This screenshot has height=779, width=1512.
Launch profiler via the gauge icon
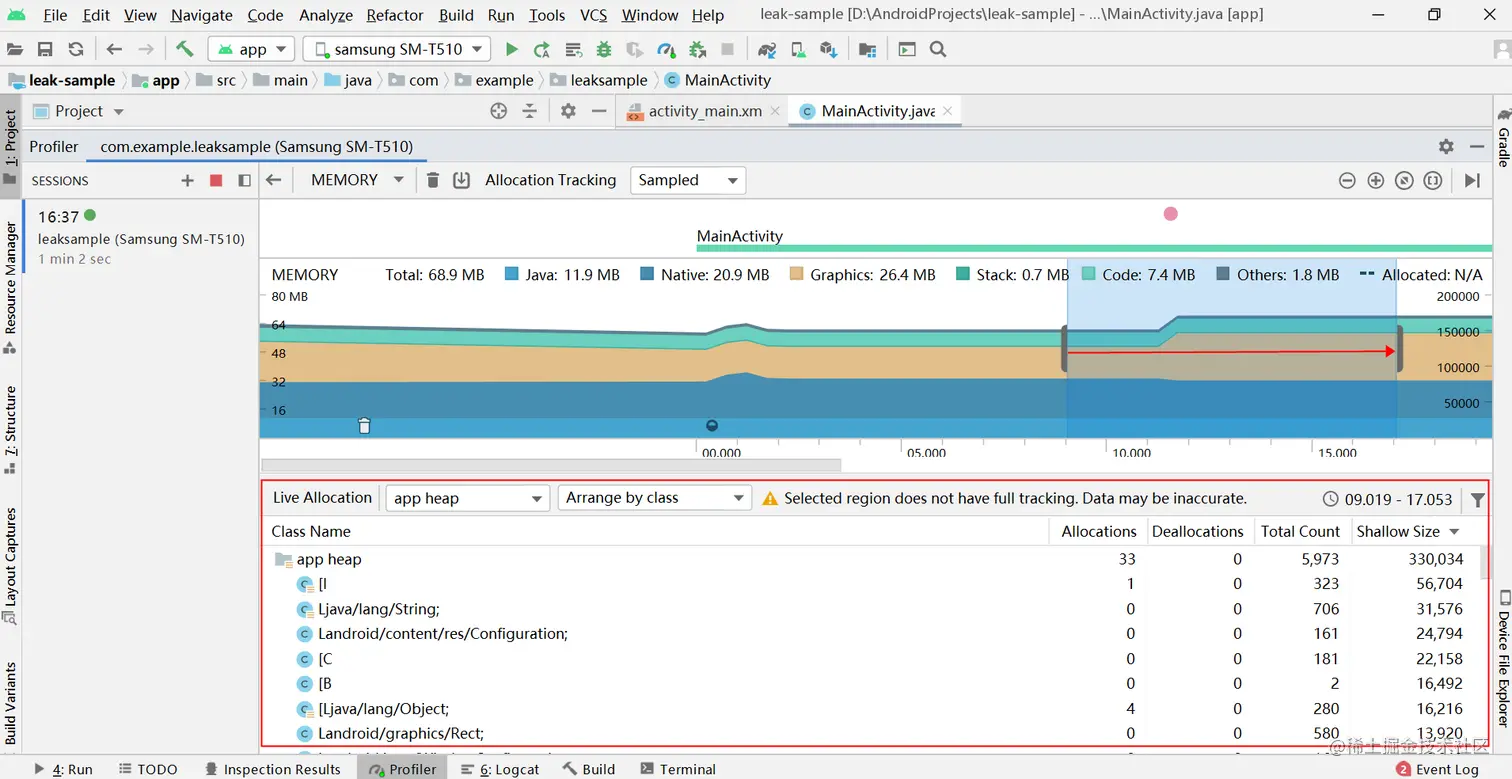[666, 49]
